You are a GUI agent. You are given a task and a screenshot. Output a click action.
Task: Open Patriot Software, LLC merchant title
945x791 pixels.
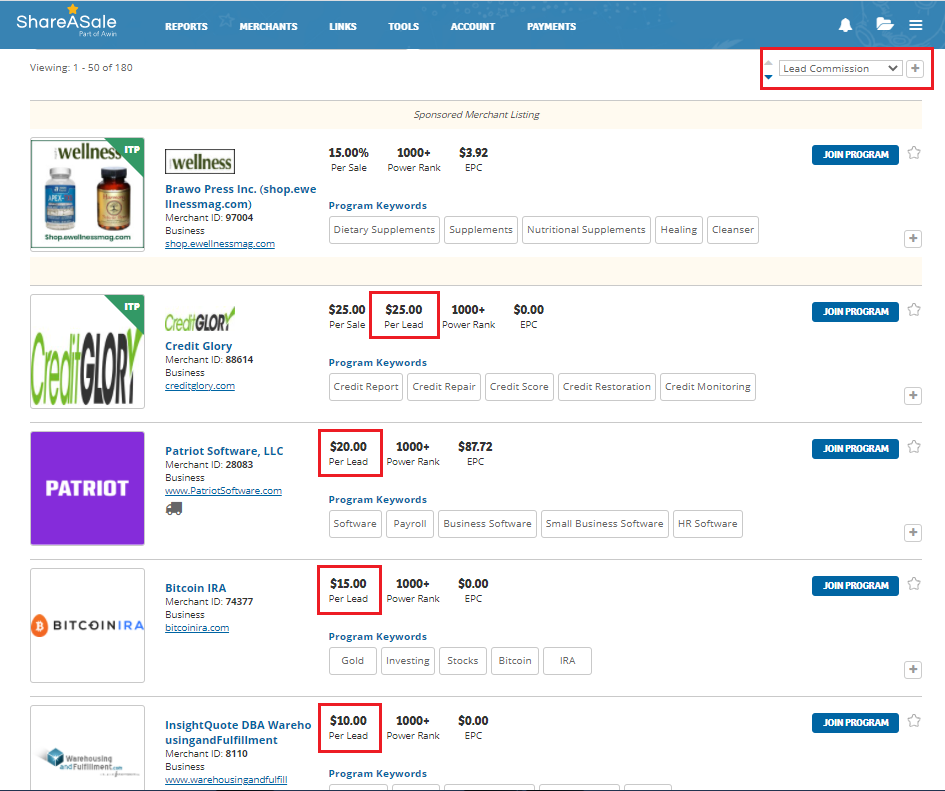pos(224,451)
